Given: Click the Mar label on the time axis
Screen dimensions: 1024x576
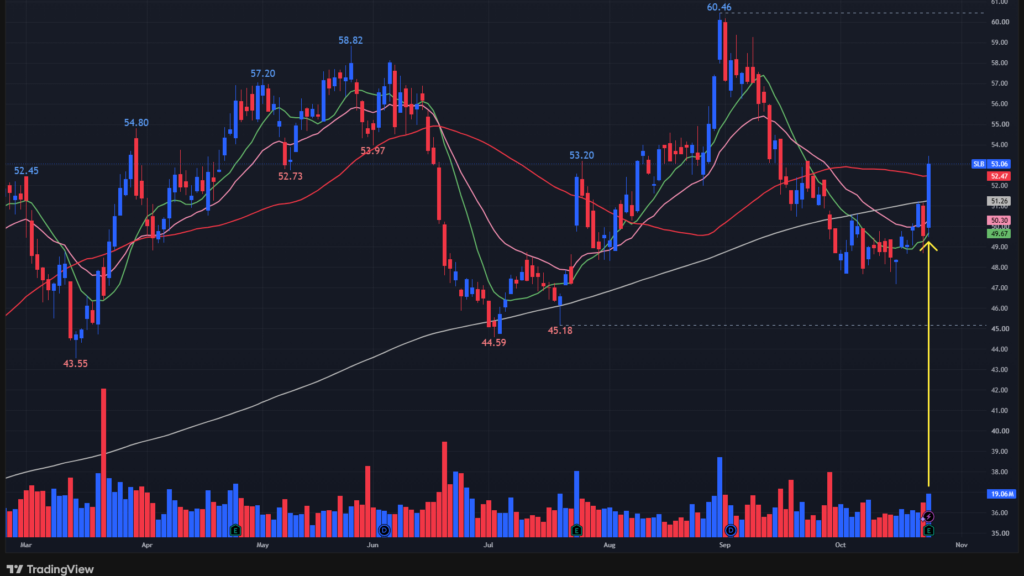Looking at the screenshot, I should coord(26,545).
